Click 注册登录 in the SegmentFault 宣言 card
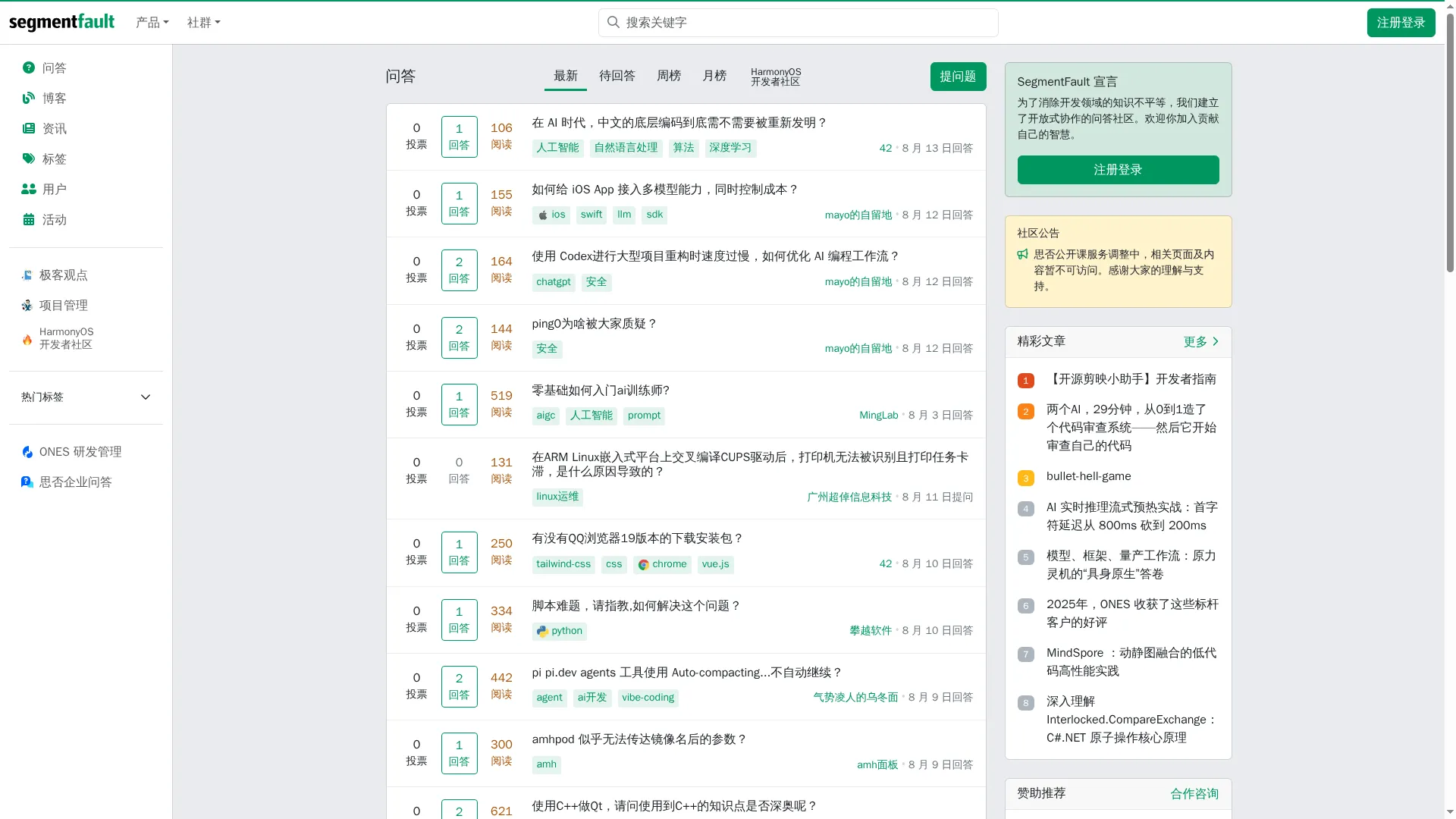The image size is (1456, 819). (1118, 170)
